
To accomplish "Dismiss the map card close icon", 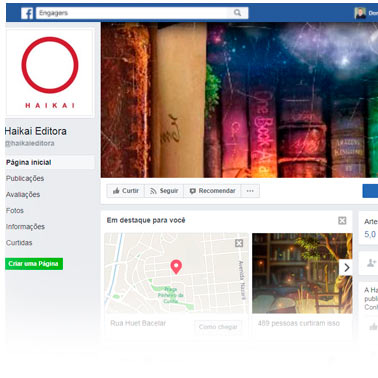I will [x=239, y=243].
